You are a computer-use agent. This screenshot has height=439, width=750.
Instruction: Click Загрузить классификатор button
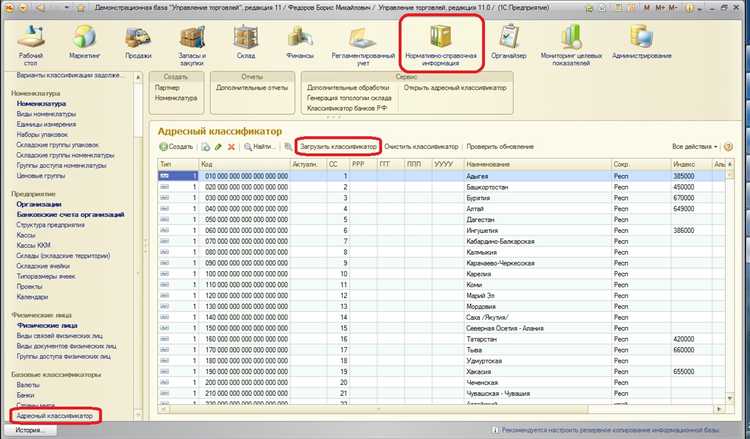[x=338, y=147]
